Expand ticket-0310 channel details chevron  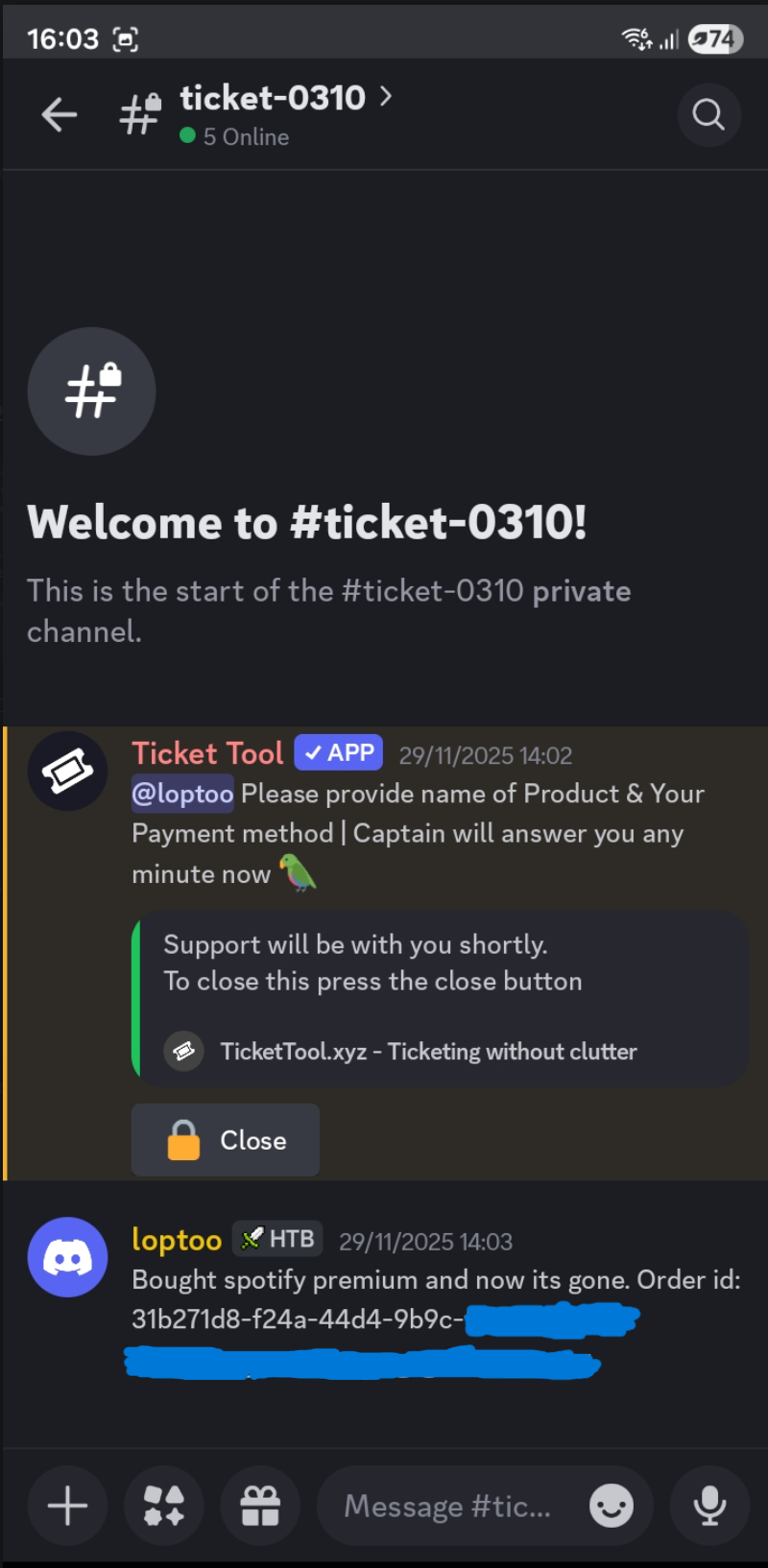point(386,96)
